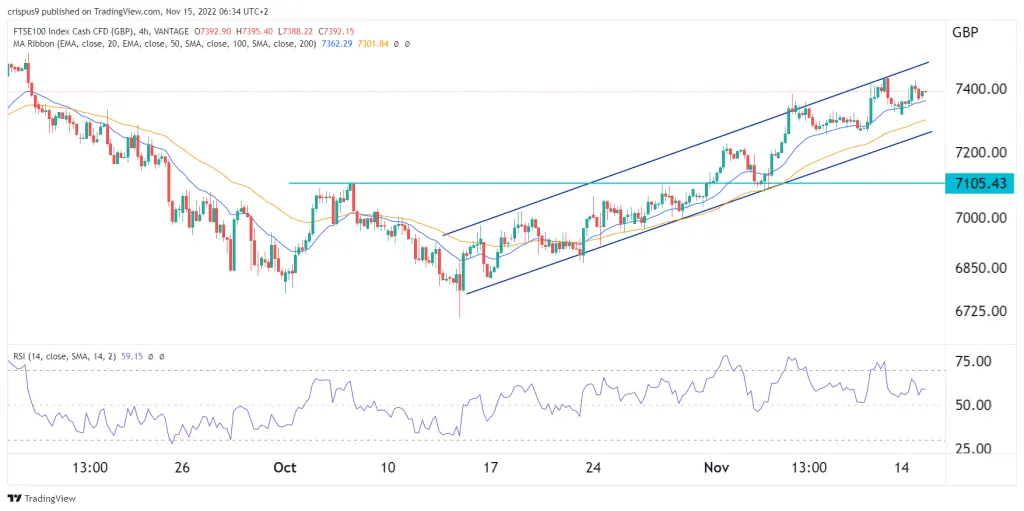Click the 13:00 label following Nov
The width and height of the screenshot is (1024, 511).
807,468
